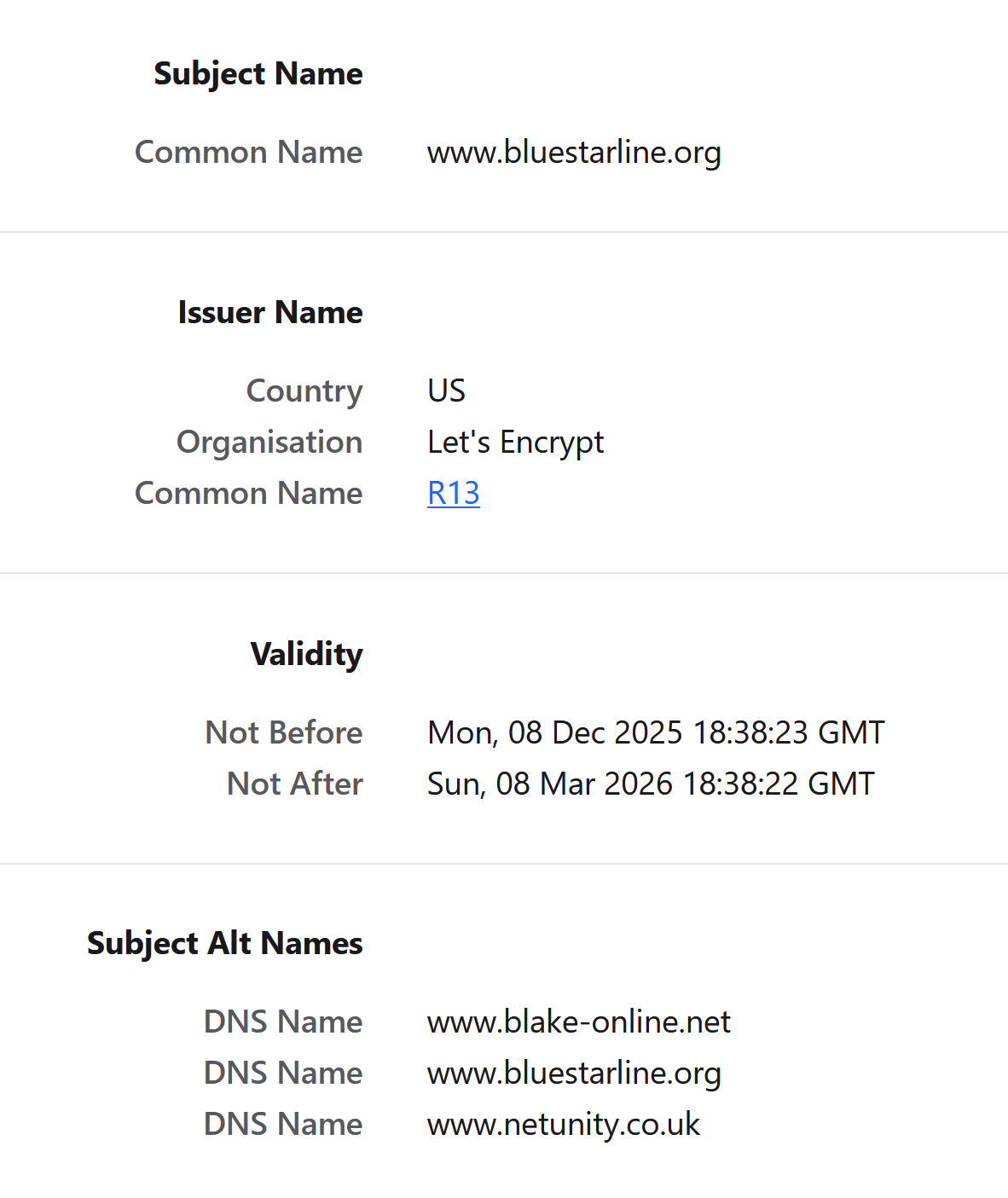This screenshot has height=1198, width=1008.
Task: Click the Let's Encrypt organisation value
Action: coord(515,443)
